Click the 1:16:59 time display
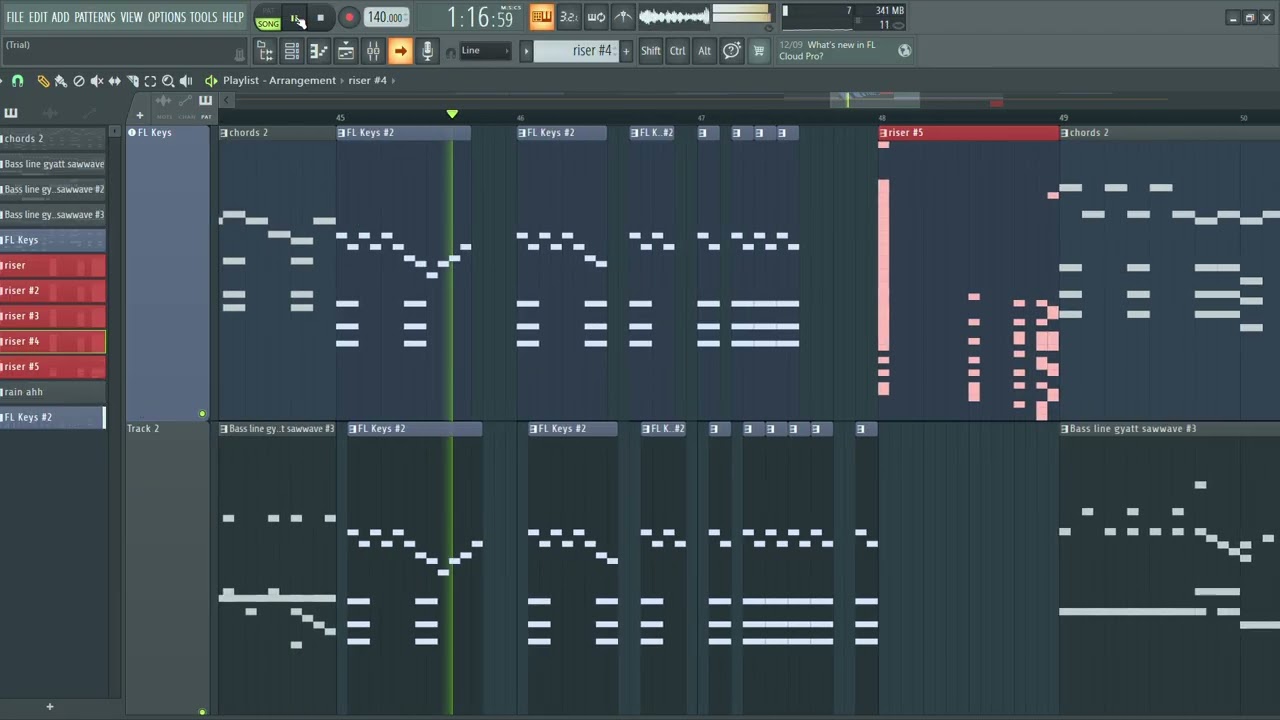1280x720 pixels. coord(480,17)
